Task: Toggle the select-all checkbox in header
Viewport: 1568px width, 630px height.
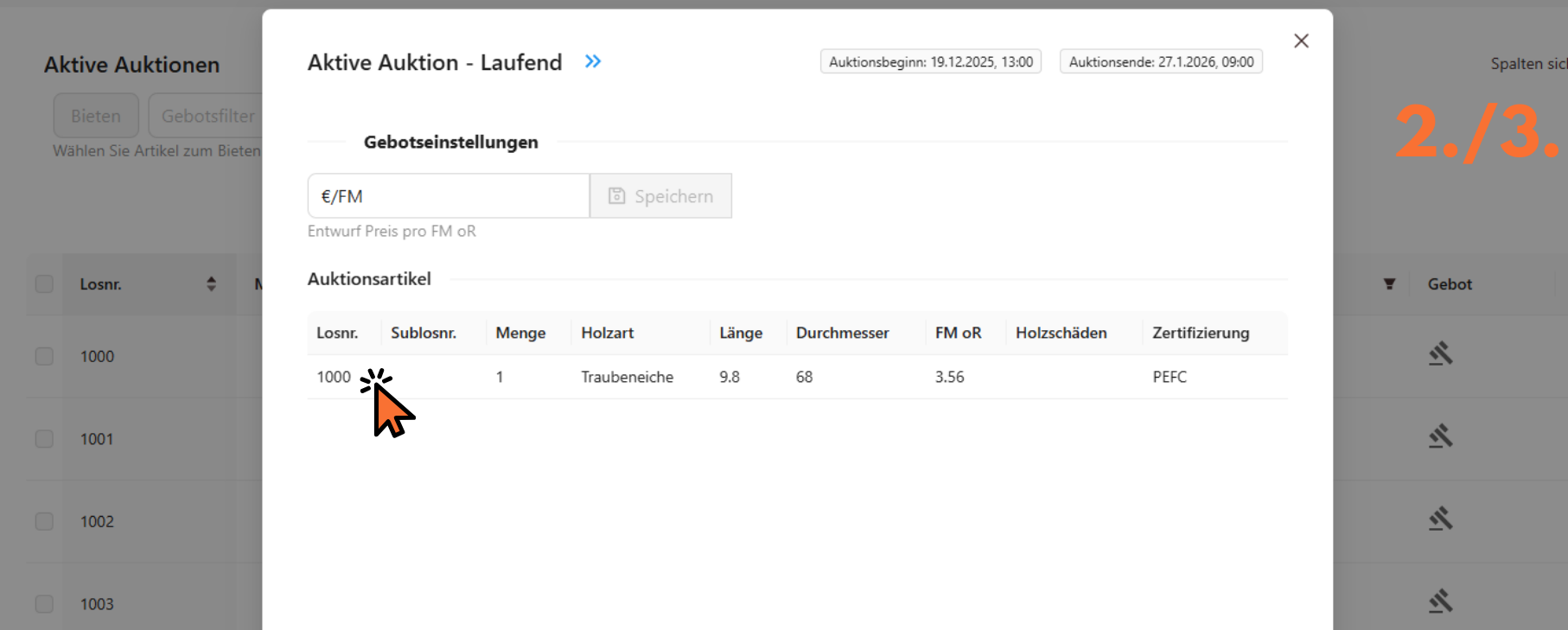Action: tap(44, 284)
